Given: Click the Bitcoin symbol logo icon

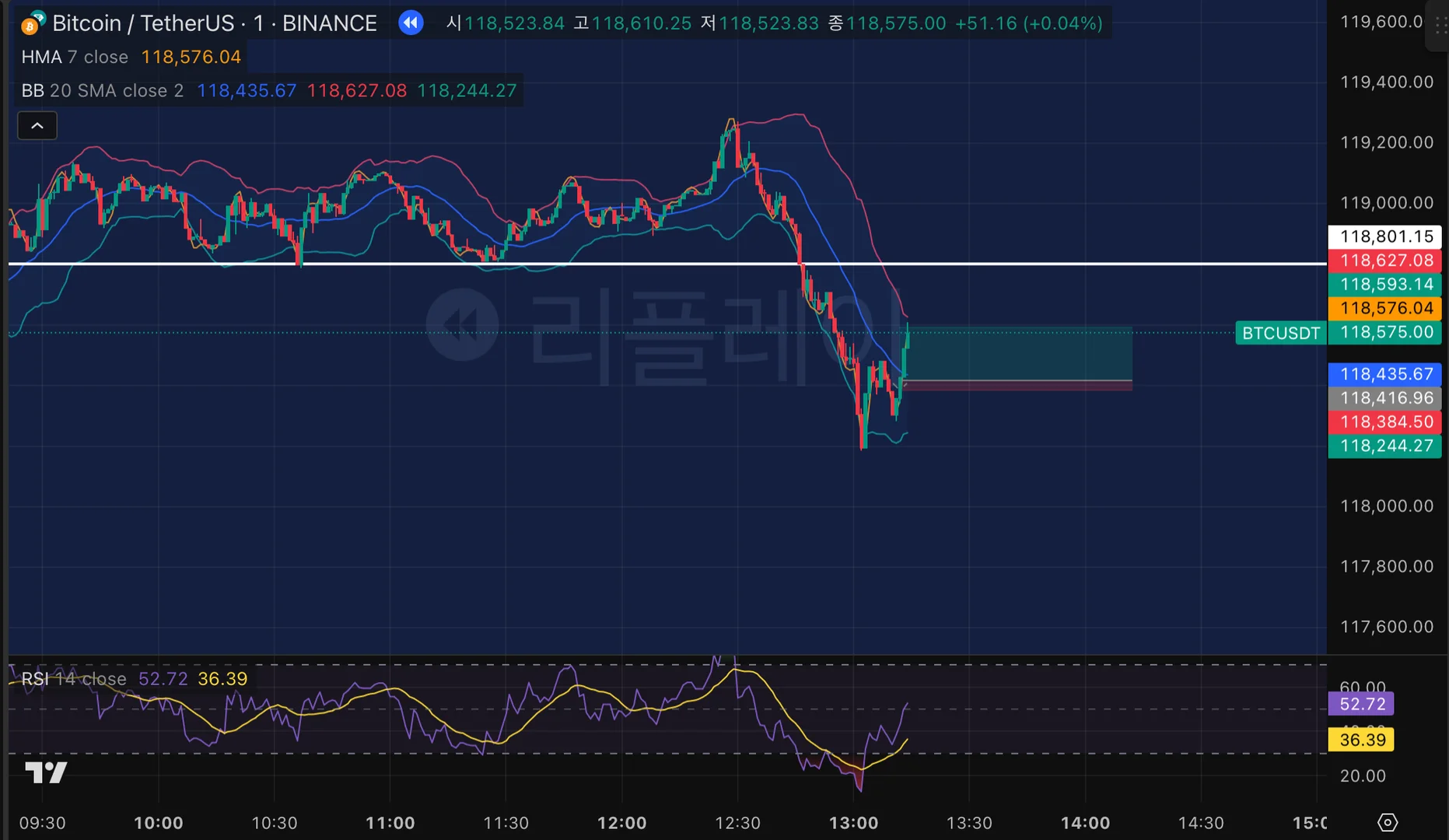Looking at the screenshot, I should [x=33, y=23].
